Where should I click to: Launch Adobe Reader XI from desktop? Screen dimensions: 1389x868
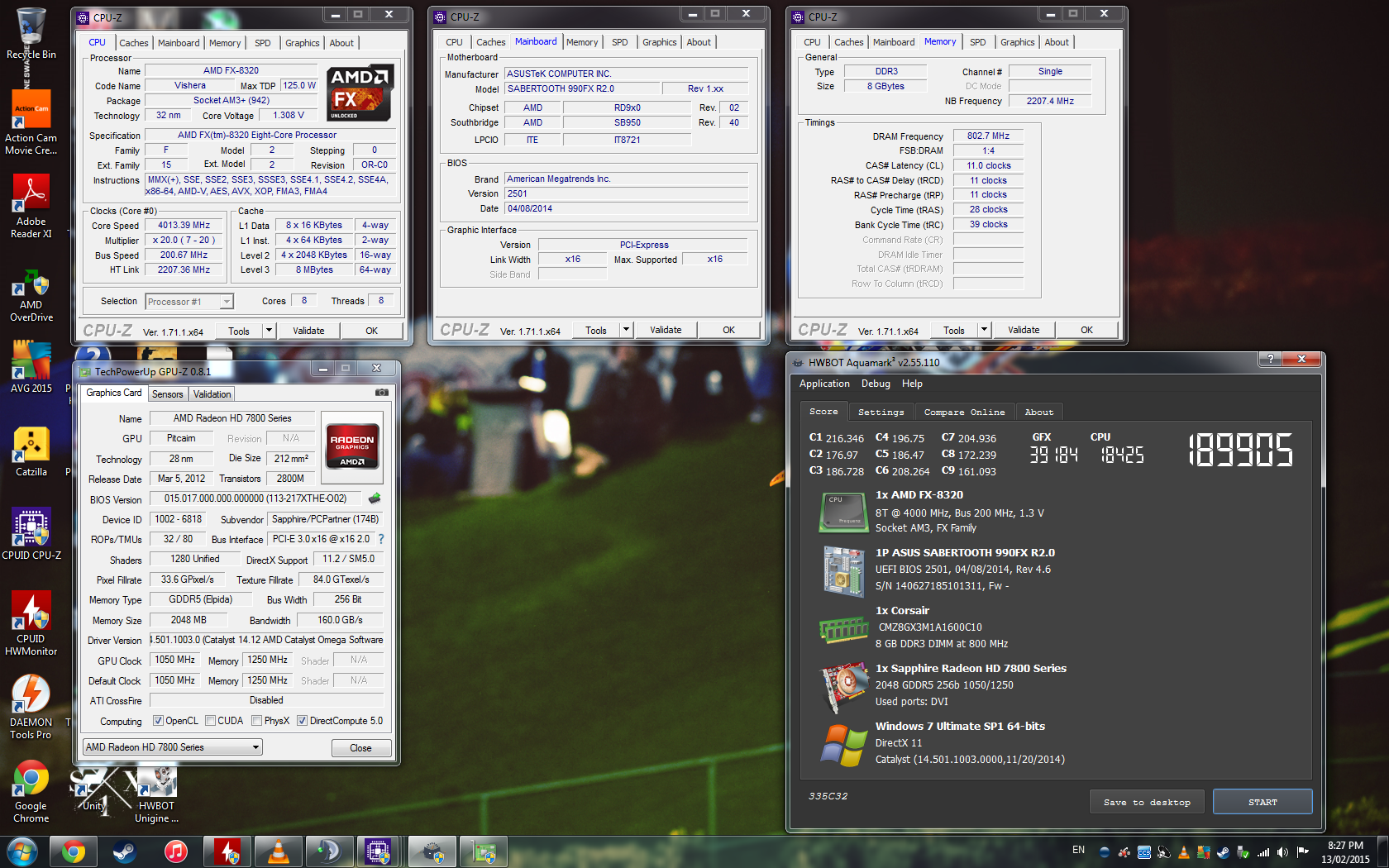pyautogui.click(x=31, y=207)
